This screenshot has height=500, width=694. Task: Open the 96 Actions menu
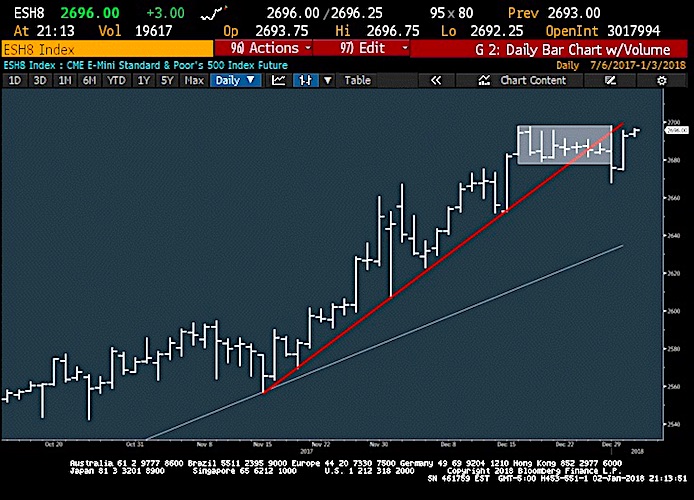[264, 48]
